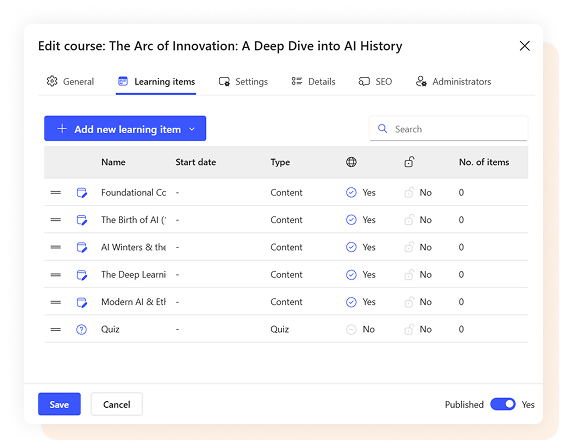Click the content icon of The Deep Learni row
The image size is (567, 448).
(82, 275)
